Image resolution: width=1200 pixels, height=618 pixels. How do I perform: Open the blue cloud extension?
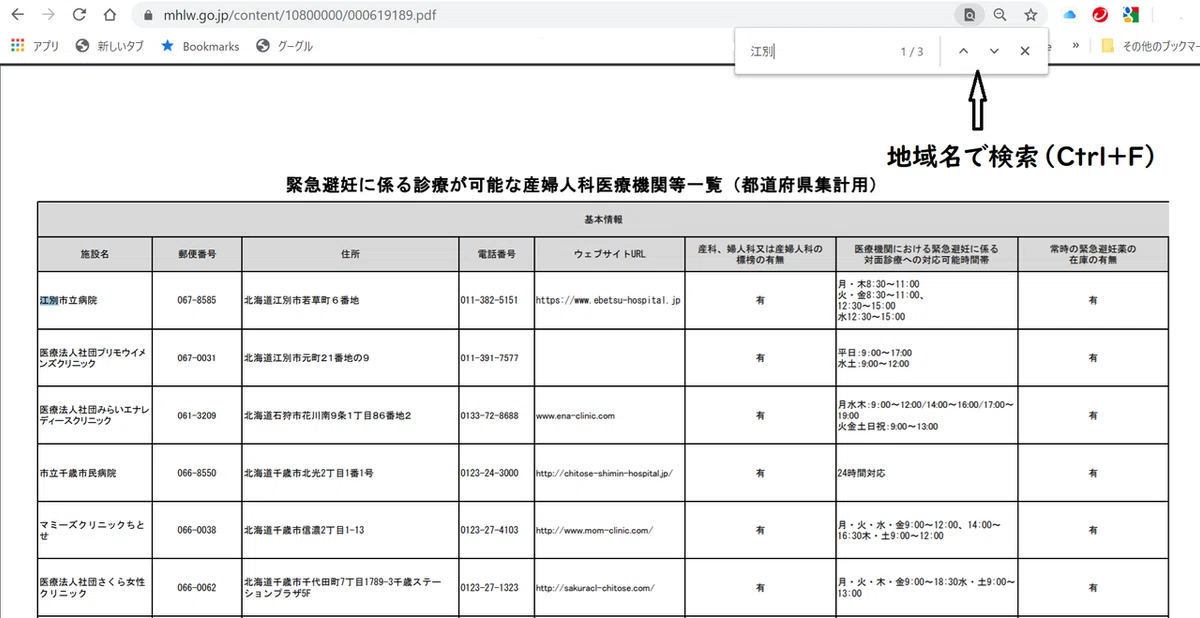point(1070,15)
